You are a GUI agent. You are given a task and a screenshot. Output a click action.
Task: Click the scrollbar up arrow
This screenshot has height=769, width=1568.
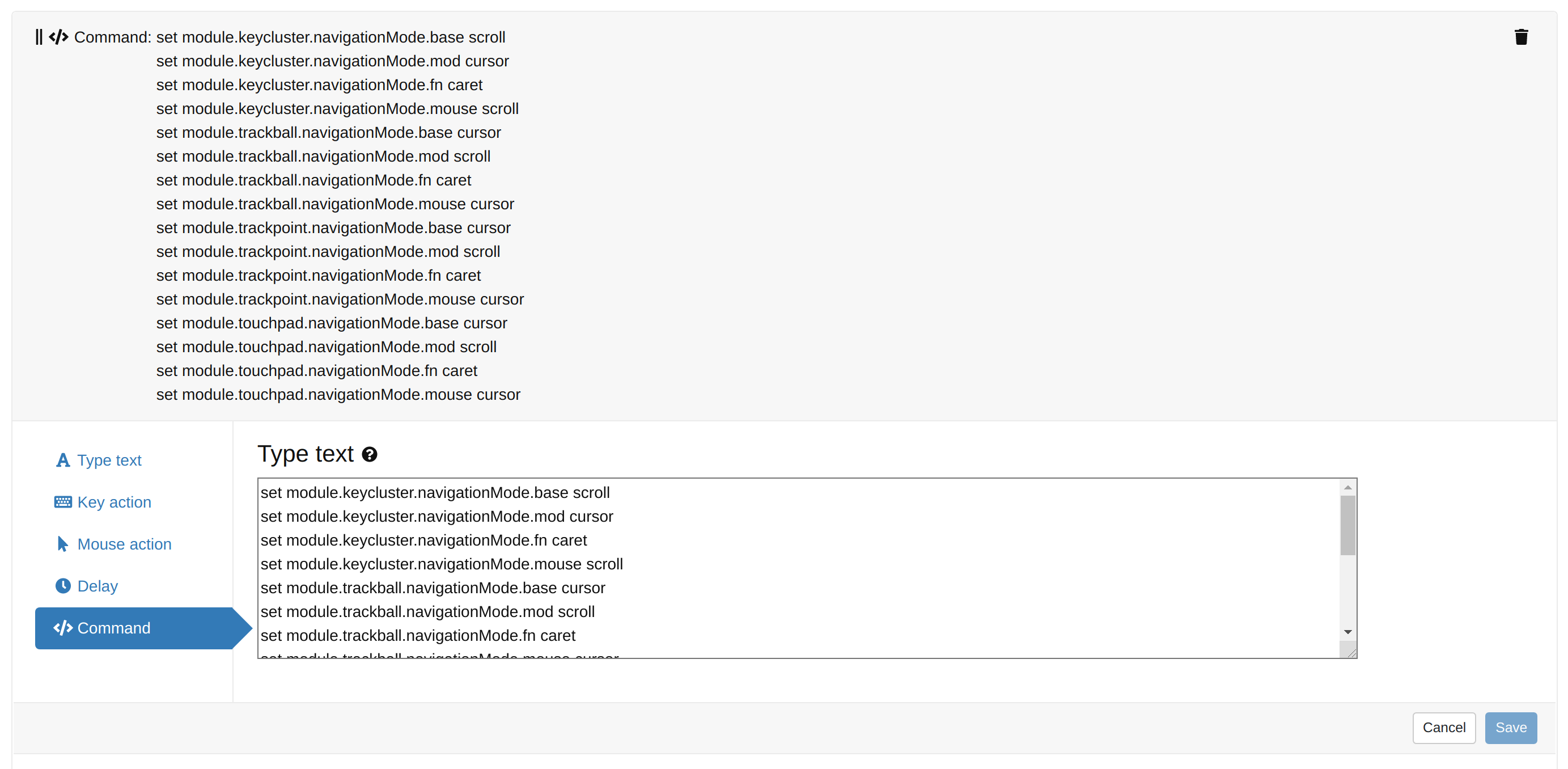[x=1347, y=487]
